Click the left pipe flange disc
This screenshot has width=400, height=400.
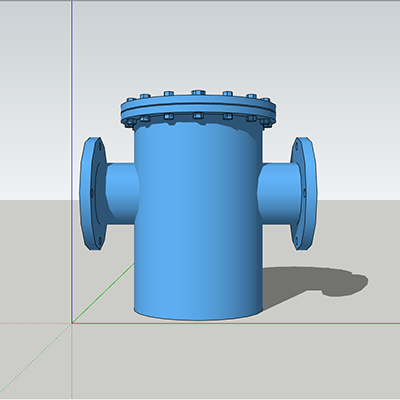pyautogui.click(x=92, y=193)
